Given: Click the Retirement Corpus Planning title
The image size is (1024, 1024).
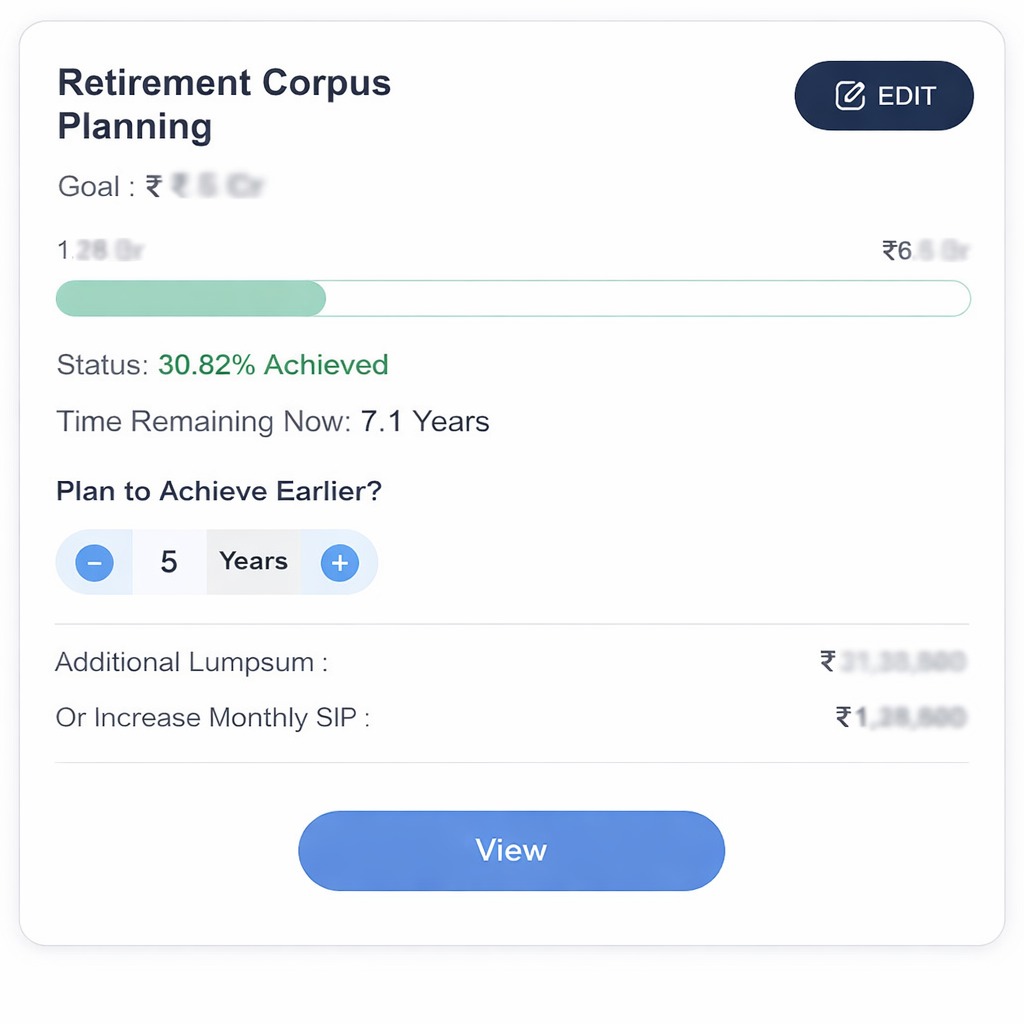Looking at the screenshot, I should click(x=224, y=104).
